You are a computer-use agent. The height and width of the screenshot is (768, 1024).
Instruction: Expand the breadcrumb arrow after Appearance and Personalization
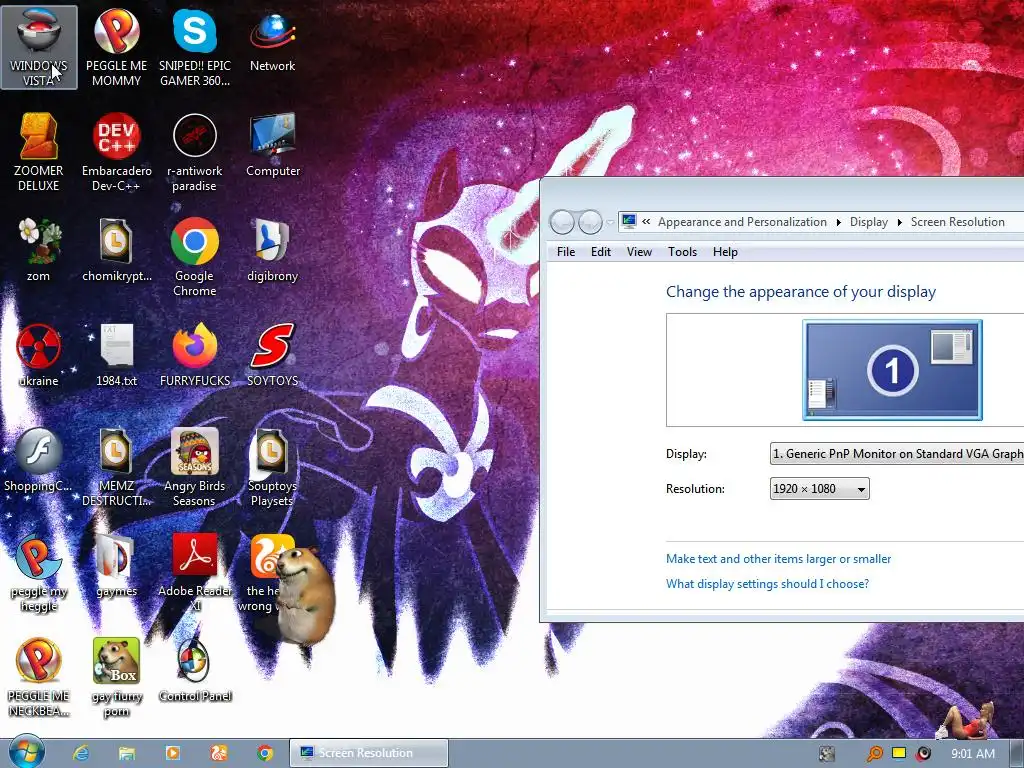[x=839, y=223]
